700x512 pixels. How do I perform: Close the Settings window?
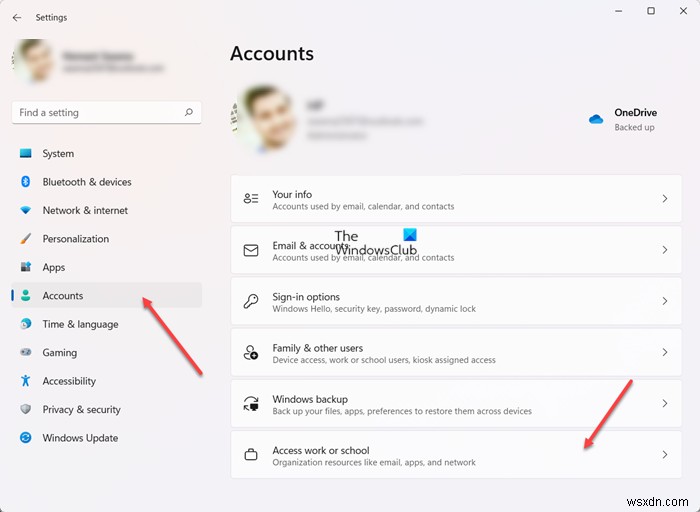[683, 11]
